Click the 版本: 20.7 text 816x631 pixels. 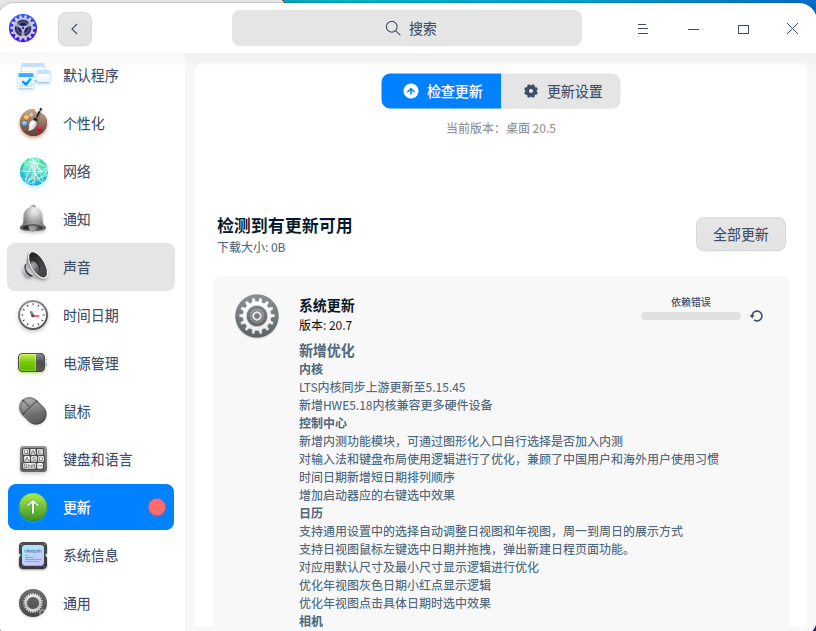325,326
